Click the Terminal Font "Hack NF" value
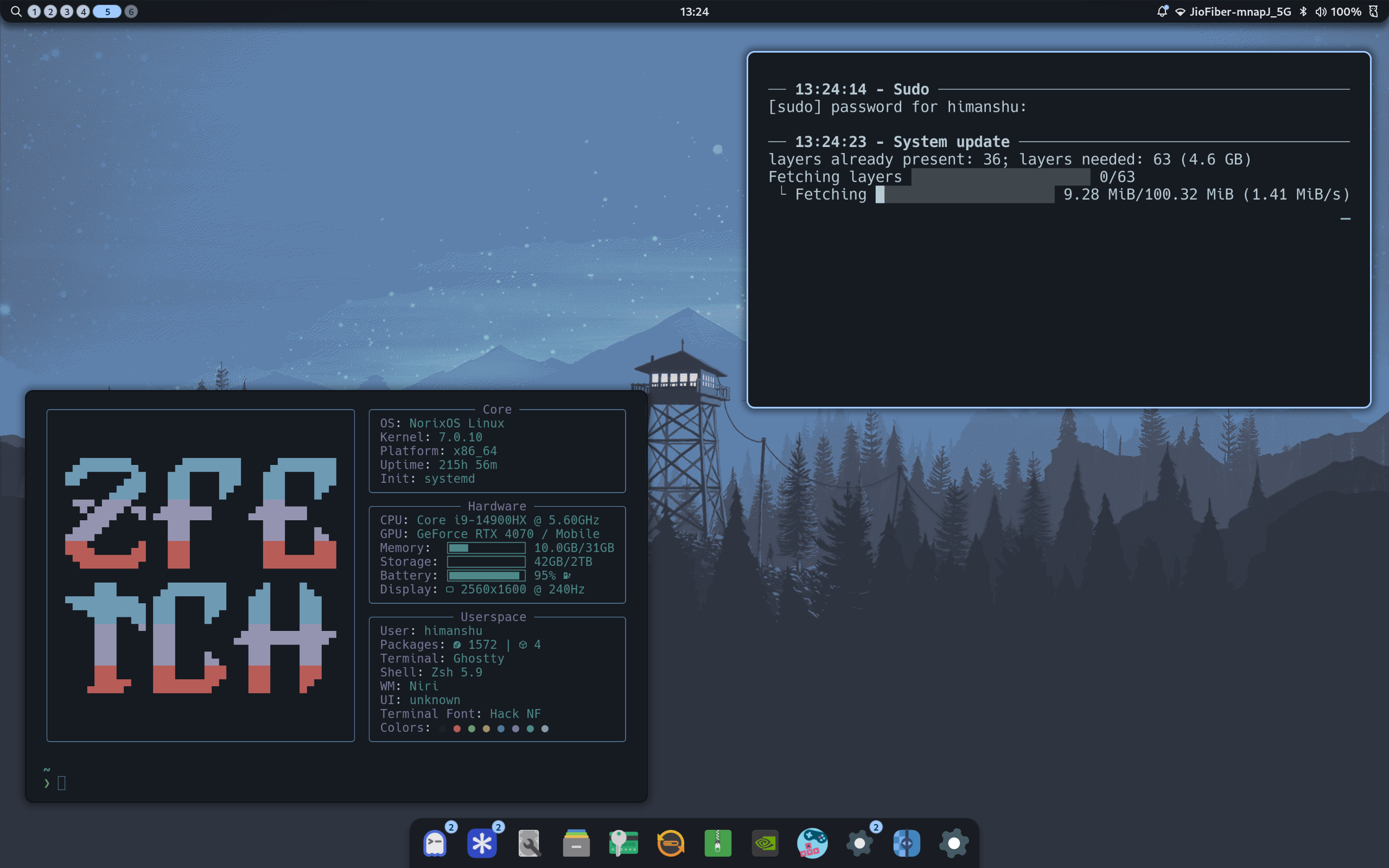Image resolution: width=1389 pixels, height=868 pixels. [515, 713]
